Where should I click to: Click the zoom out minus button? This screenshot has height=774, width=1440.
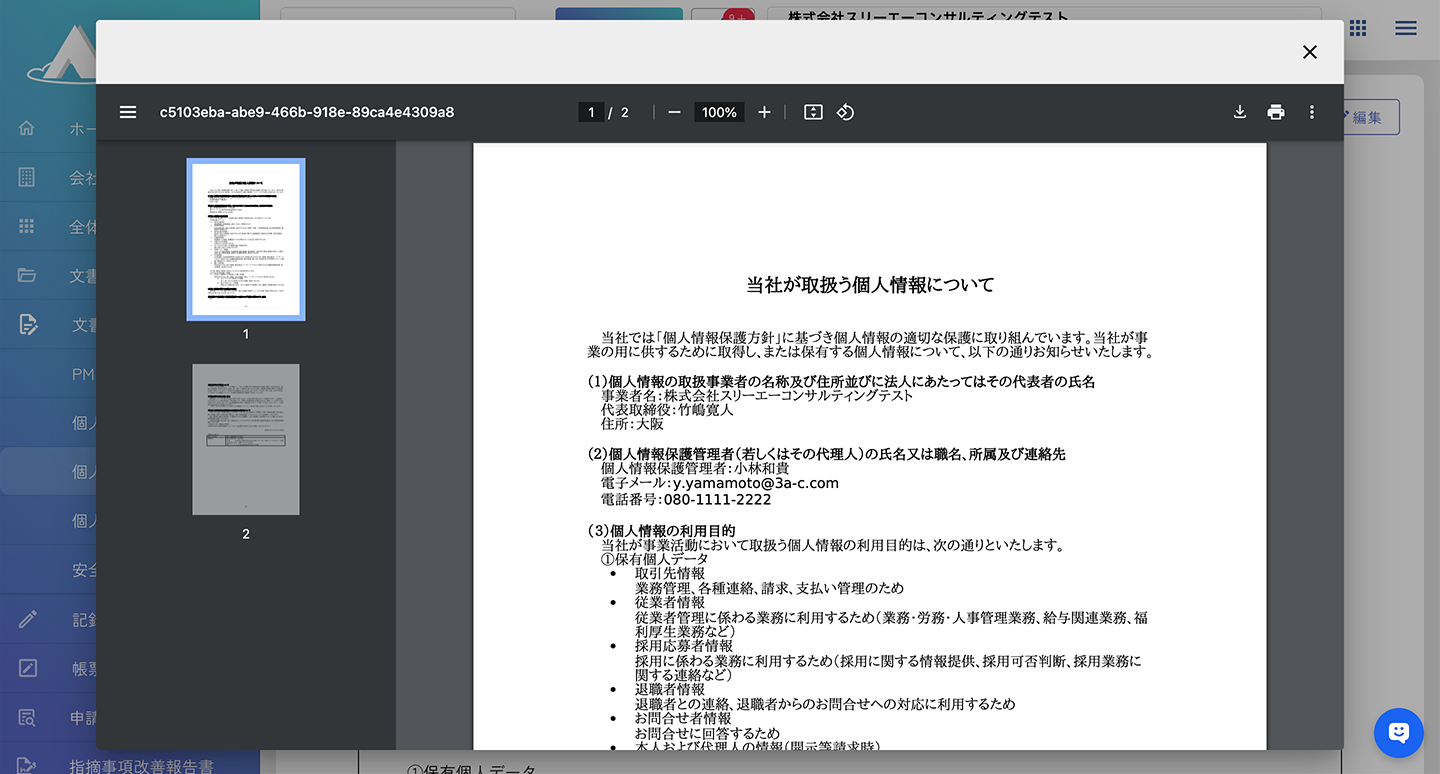tap(674, 112)
